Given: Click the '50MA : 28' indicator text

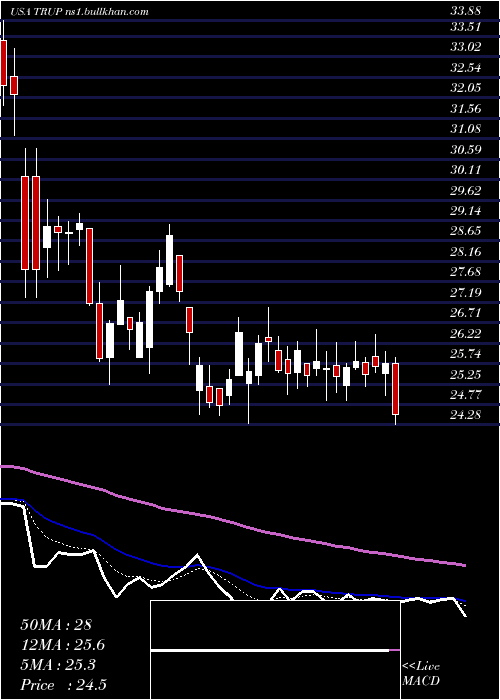Looking at the screenshot, I should (56, 625).
